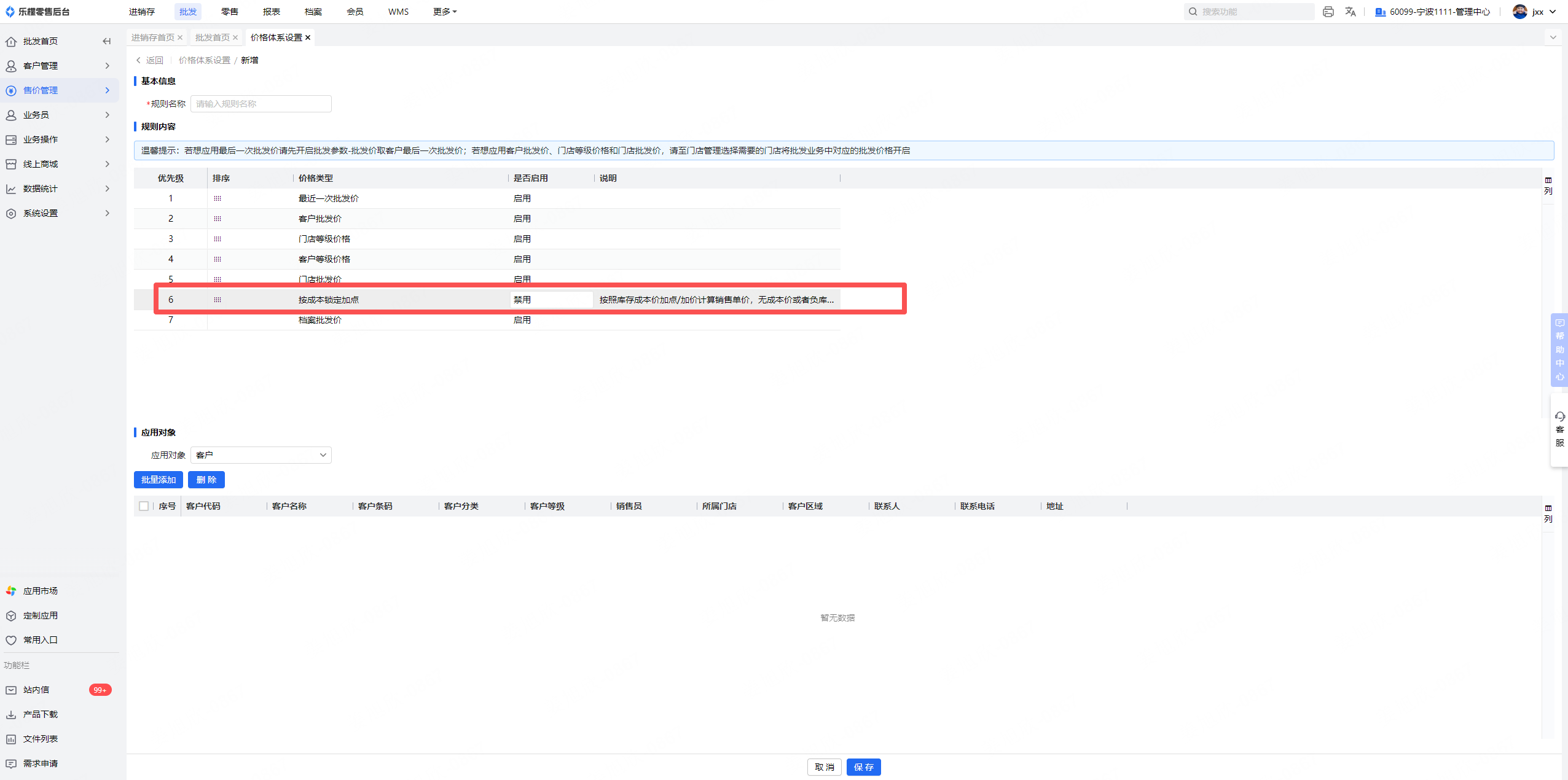Open 报表 in the top menu
The image size is (1568, 780).
point(271,12)
